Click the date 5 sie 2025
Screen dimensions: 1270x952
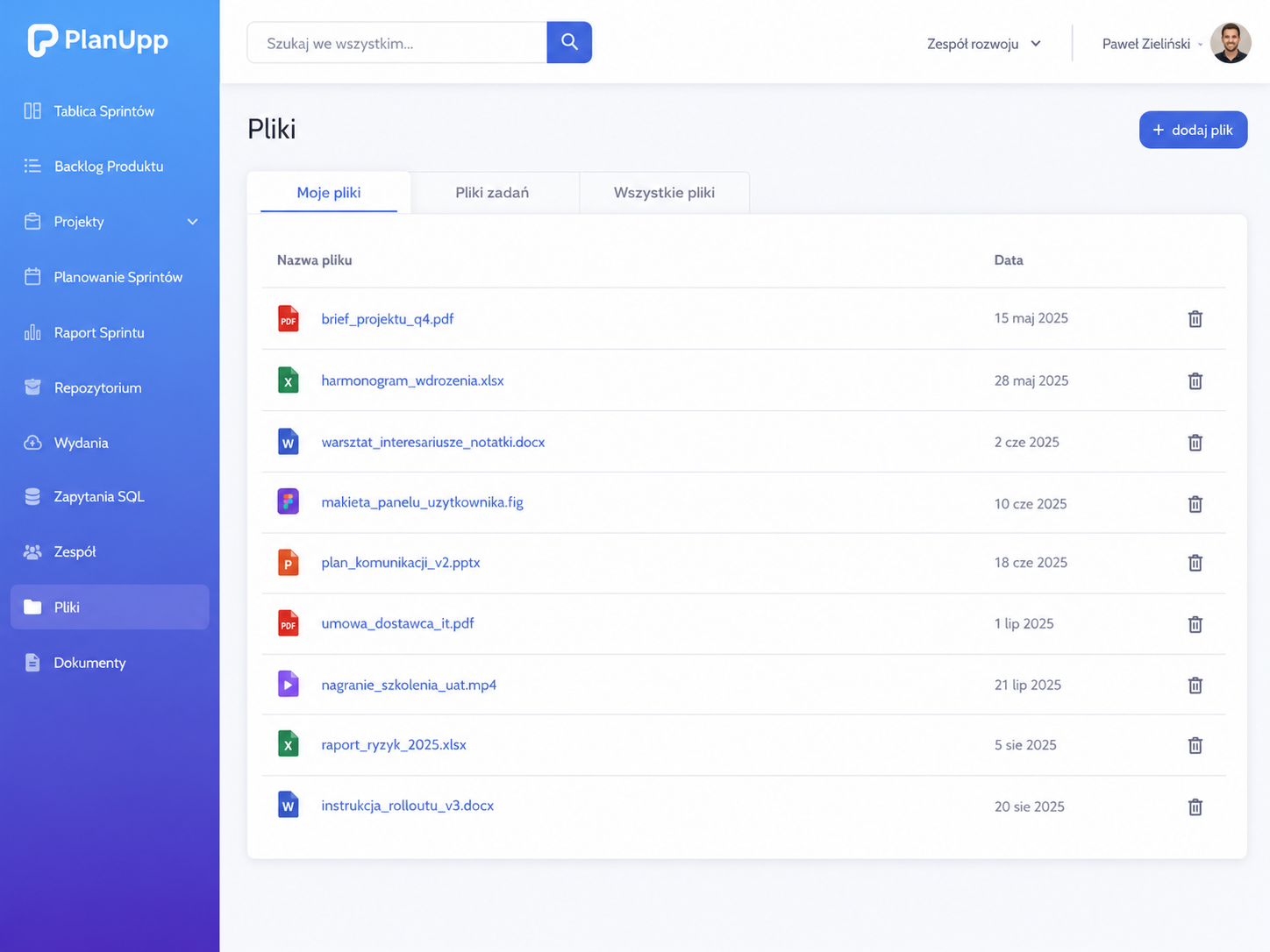pos(1025,744)
